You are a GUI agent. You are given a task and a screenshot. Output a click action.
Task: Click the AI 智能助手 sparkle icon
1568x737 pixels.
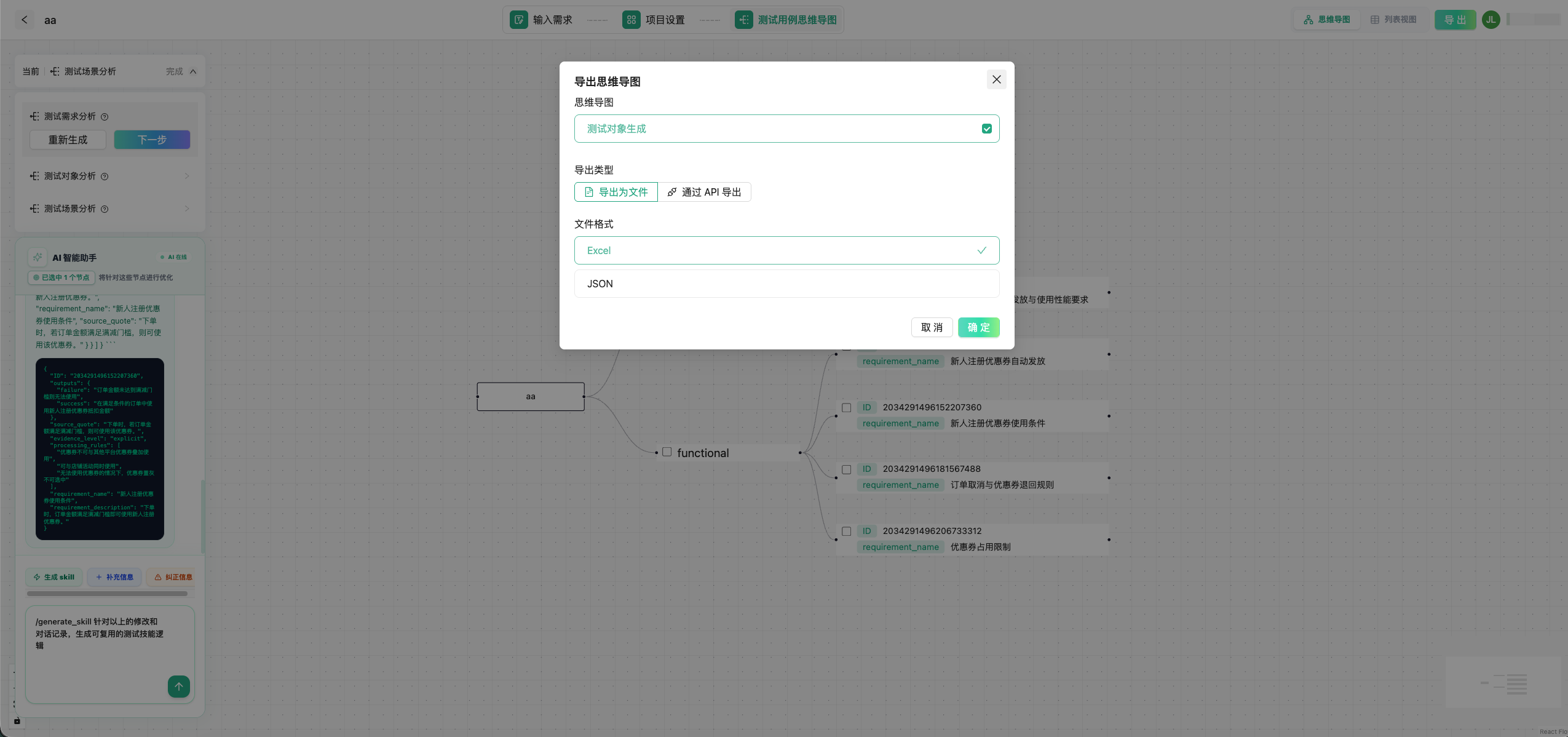(x=38, y=257)
